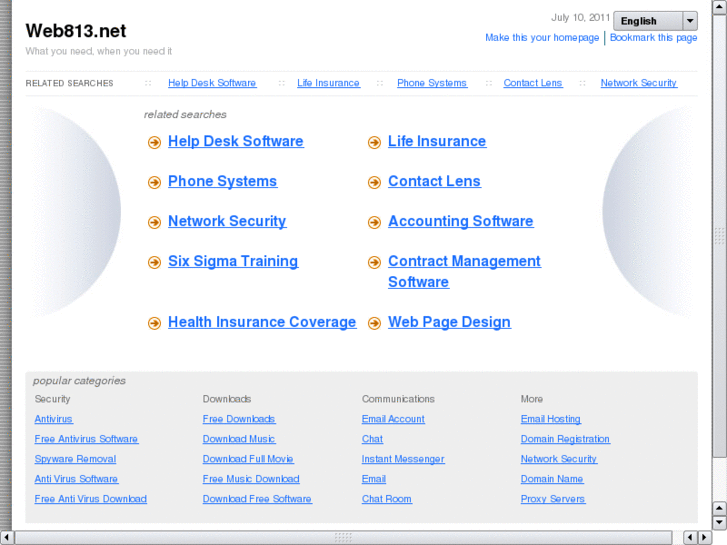Open the Email Hosting link
This screenshot has height=545, width=727.
(x=550, y=419)
